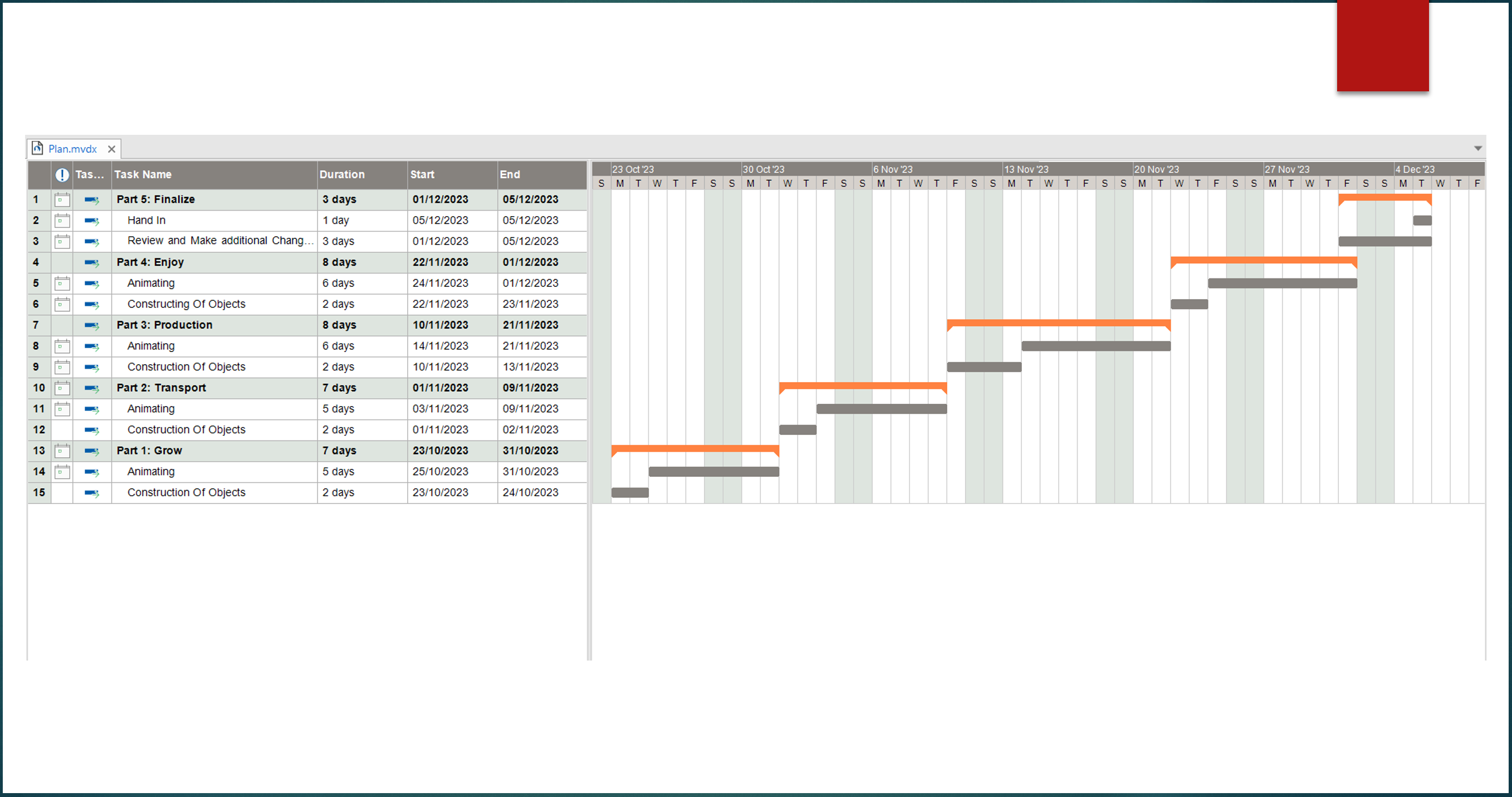The image size is (1512, 797).
Task: Click calendar indicator icon on row 8 Animating
Action: (62, 346)
